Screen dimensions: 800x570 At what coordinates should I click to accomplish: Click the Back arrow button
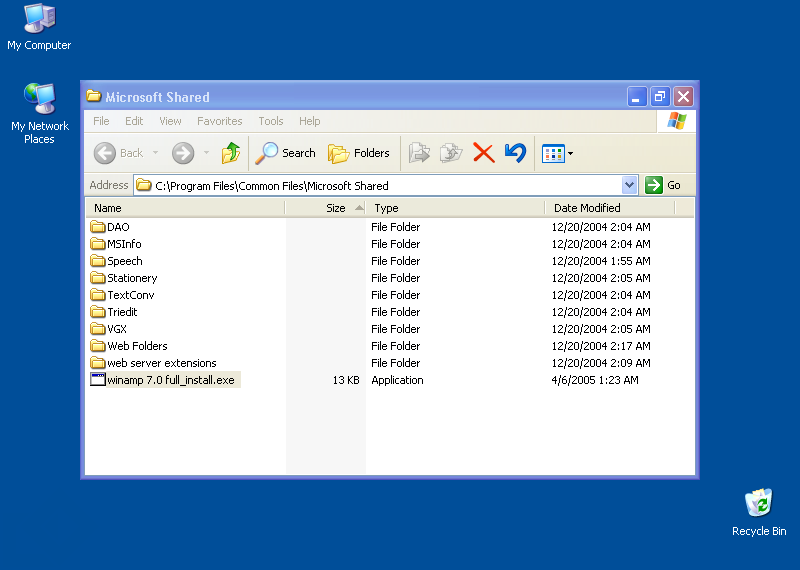[x=105, y=153]
